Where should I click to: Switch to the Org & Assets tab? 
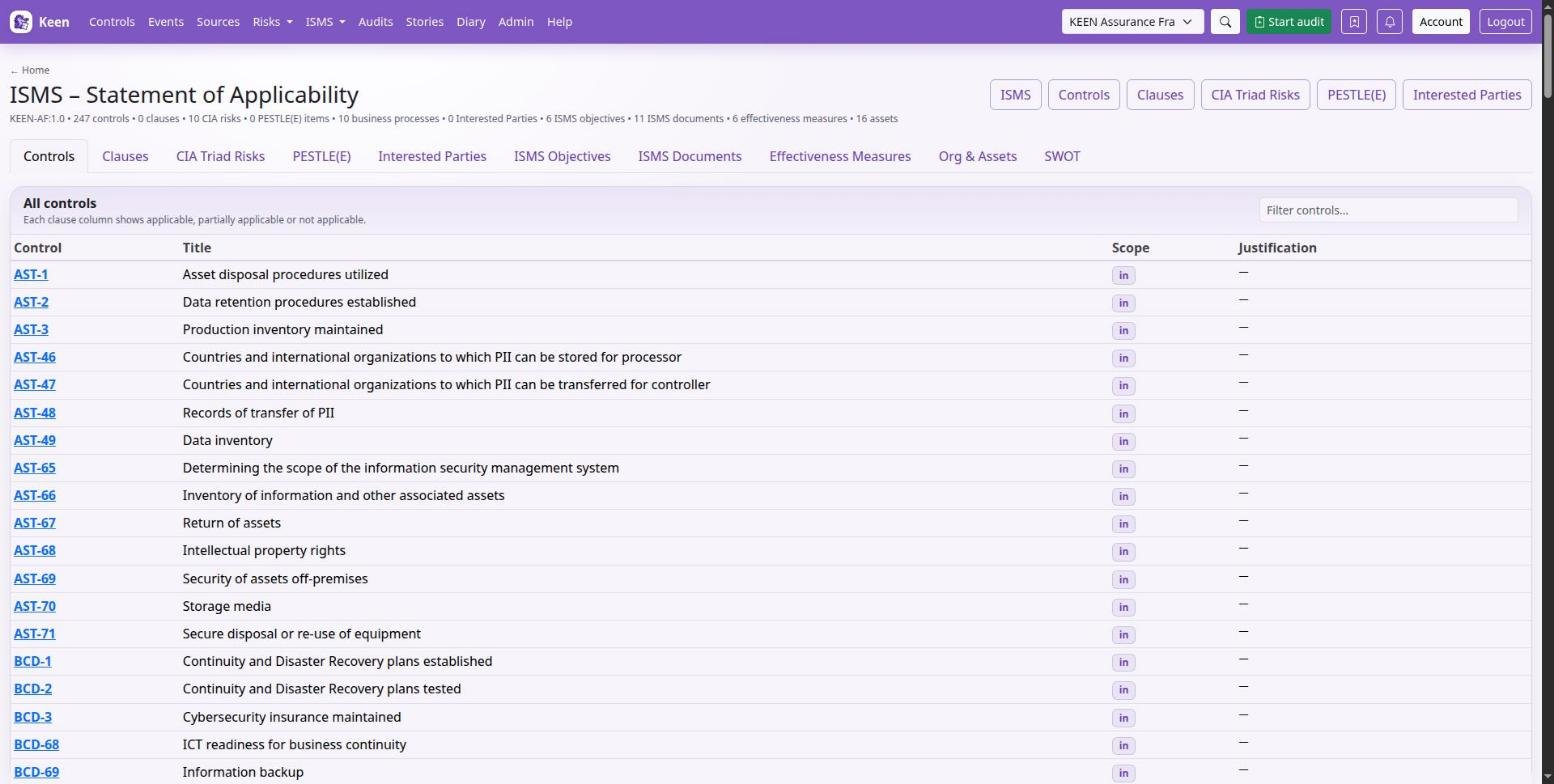(978, 156)
